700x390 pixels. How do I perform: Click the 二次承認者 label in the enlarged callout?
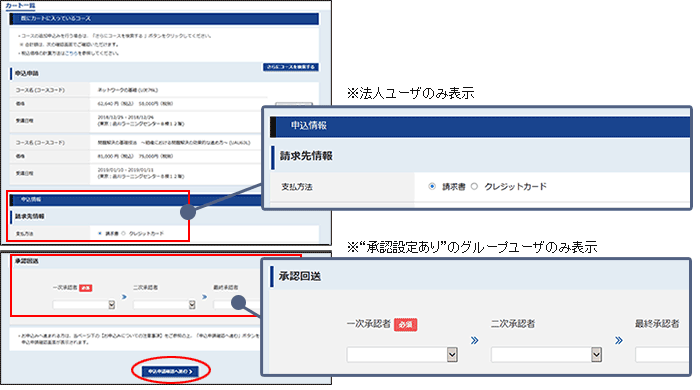513,324
